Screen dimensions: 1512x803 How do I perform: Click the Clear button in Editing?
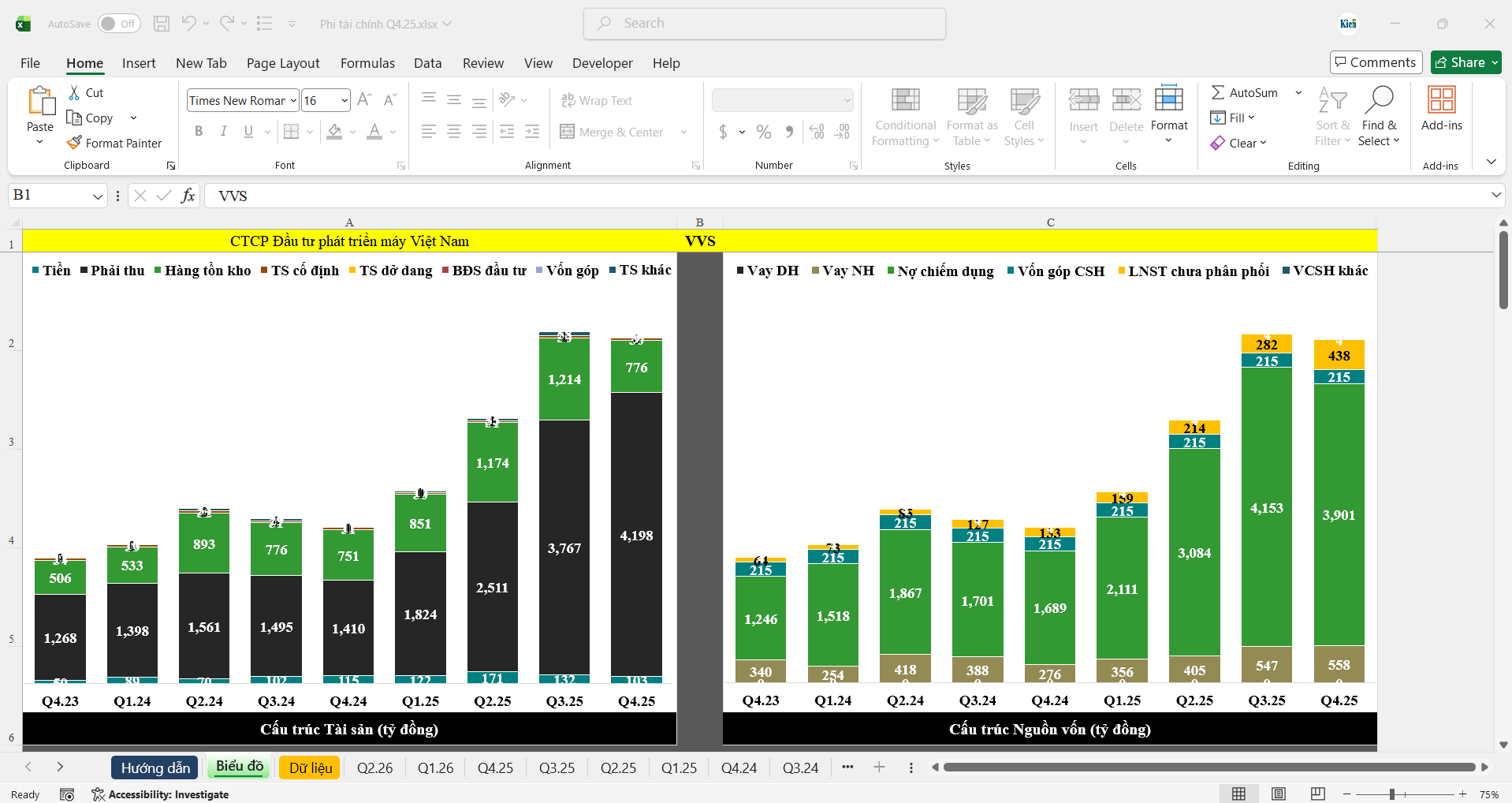click(1238, 143)
